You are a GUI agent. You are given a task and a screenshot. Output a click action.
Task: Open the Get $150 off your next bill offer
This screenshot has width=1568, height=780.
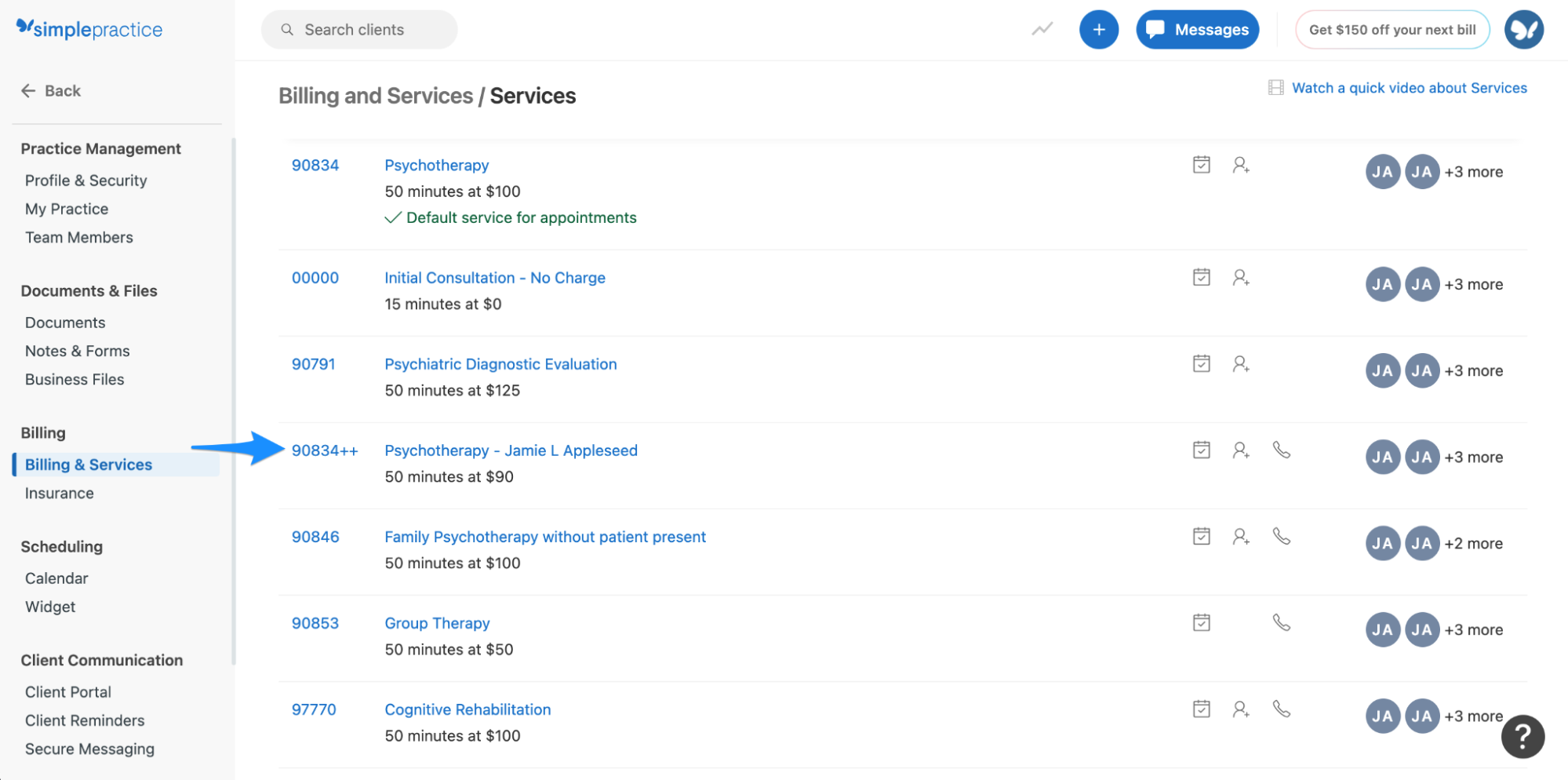(1392, 29)
